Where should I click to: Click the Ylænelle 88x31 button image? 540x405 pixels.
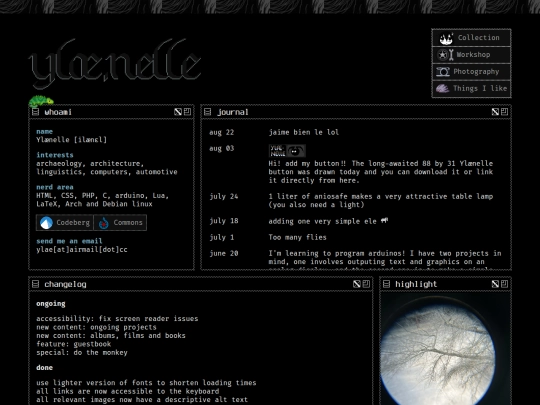click(x=287, y=151)
